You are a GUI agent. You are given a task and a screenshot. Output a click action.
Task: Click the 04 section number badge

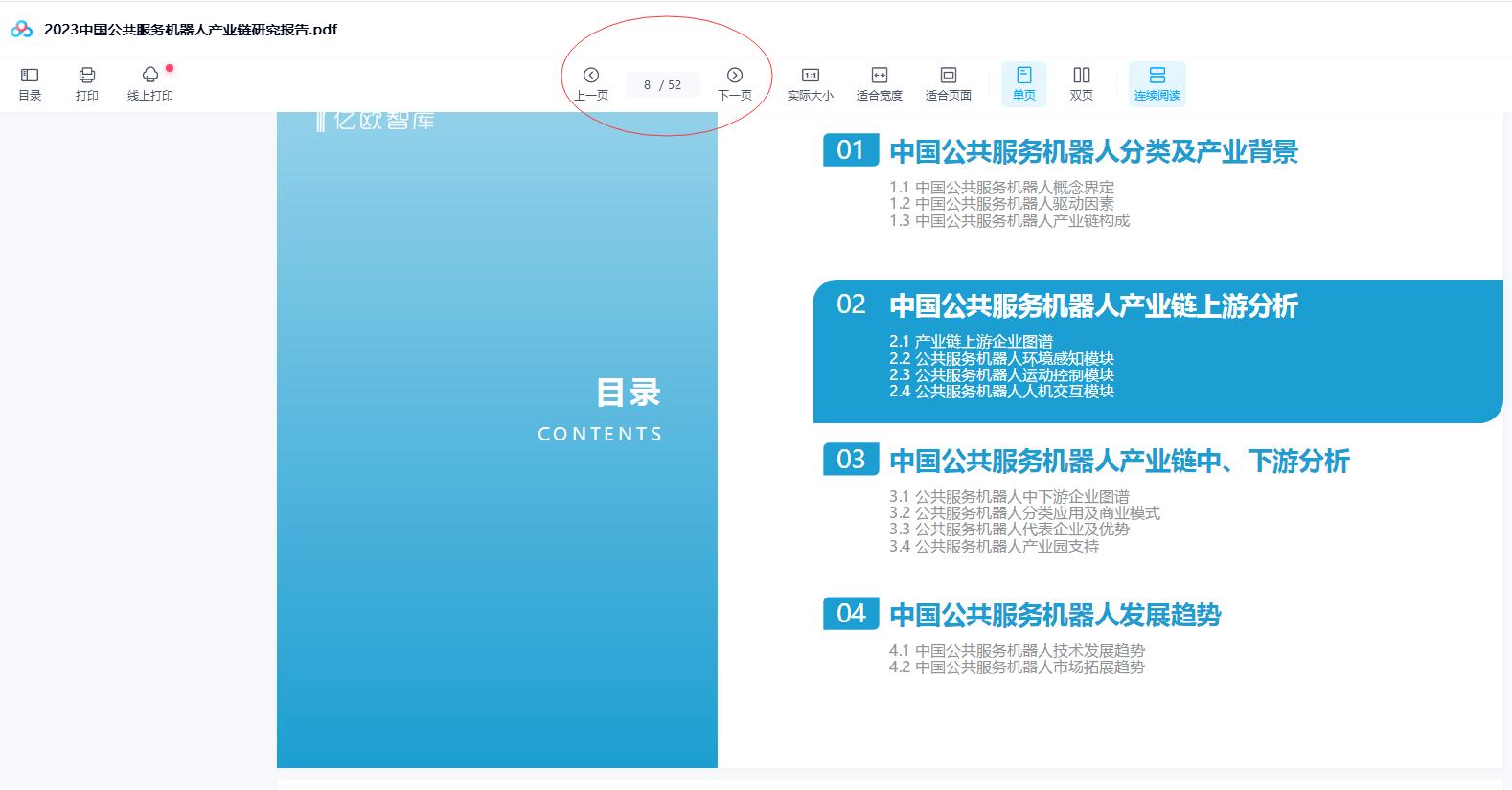point(851,614)
